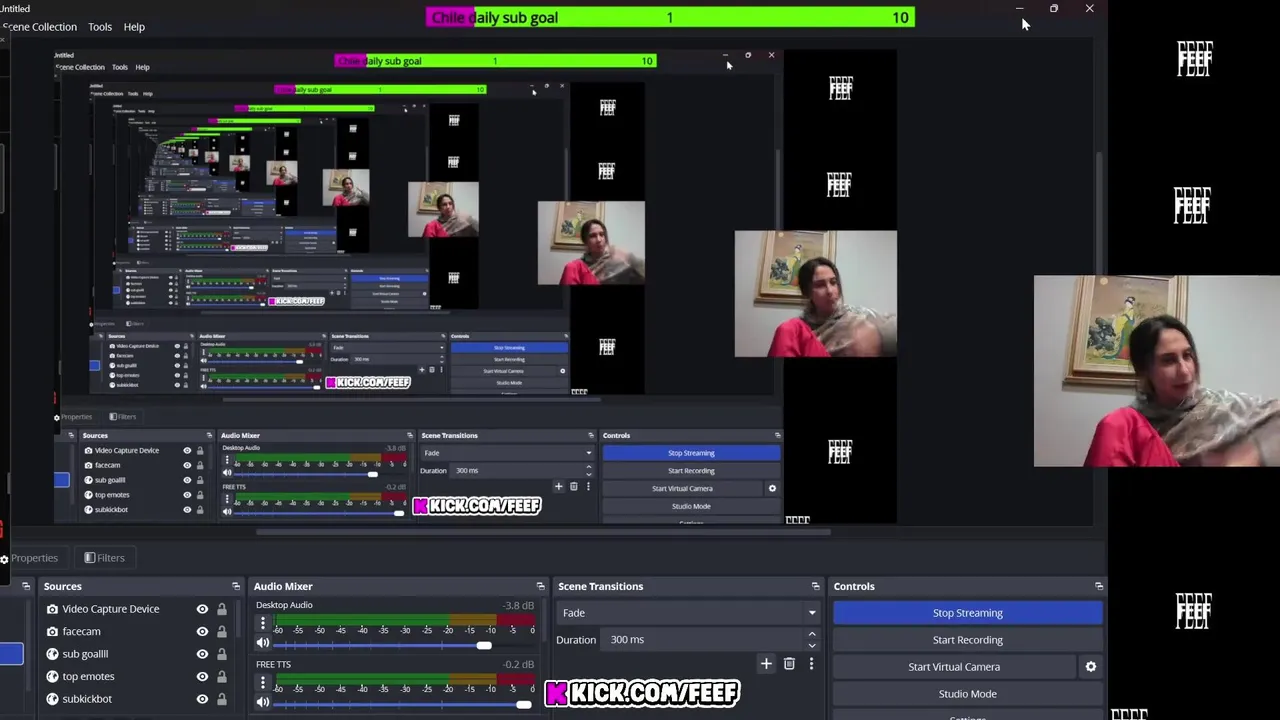Hide the sub goallll source

[202, 654]
